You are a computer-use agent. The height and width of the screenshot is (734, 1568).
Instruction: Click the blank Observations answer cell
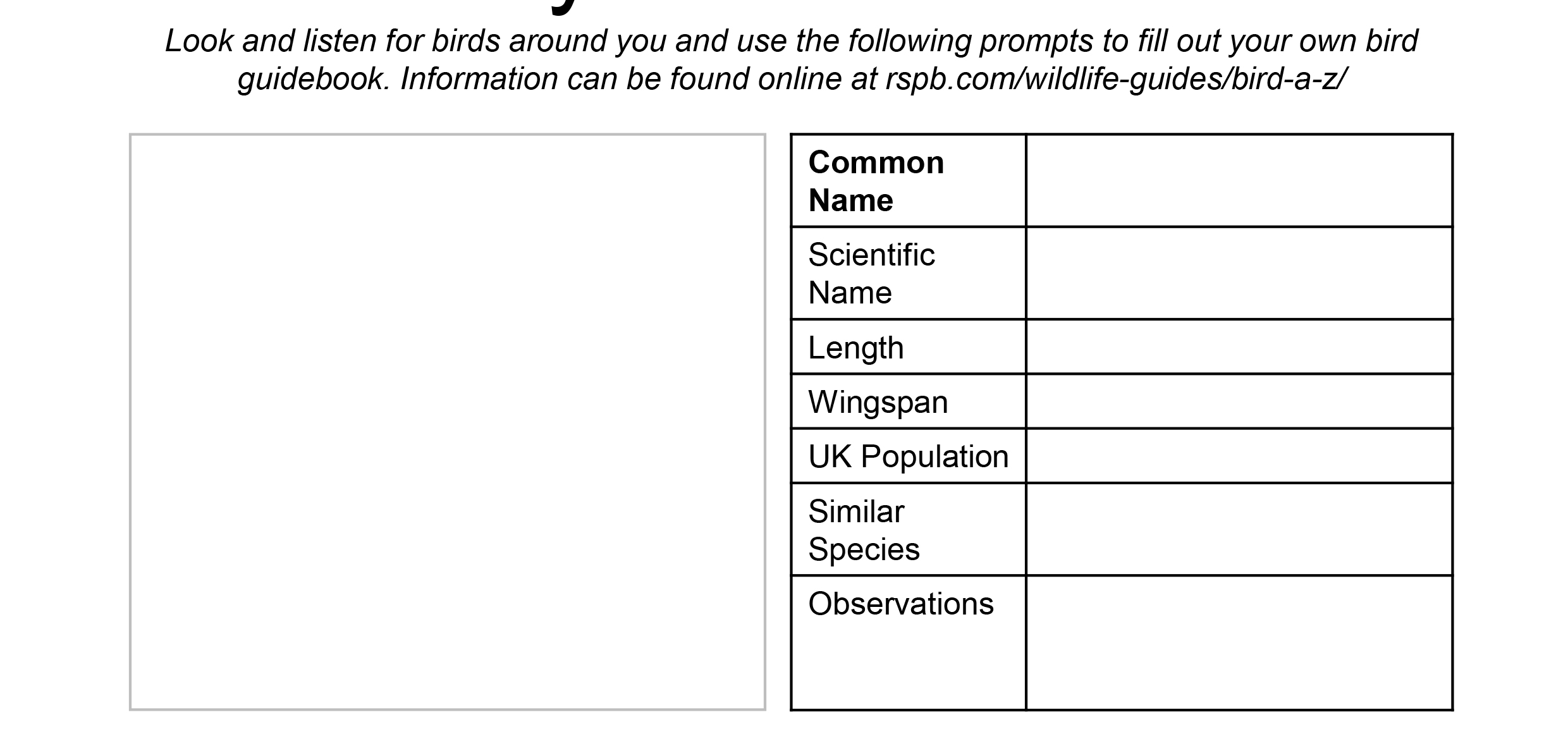1239,642
